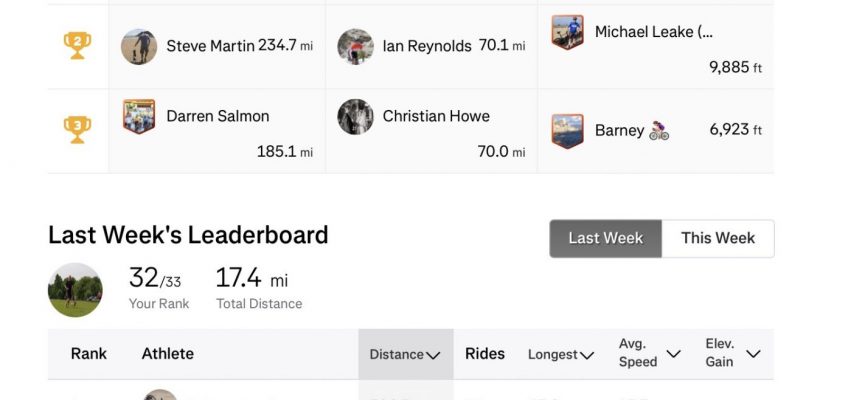Sort by Avg. Speed column

pos(650,353)
